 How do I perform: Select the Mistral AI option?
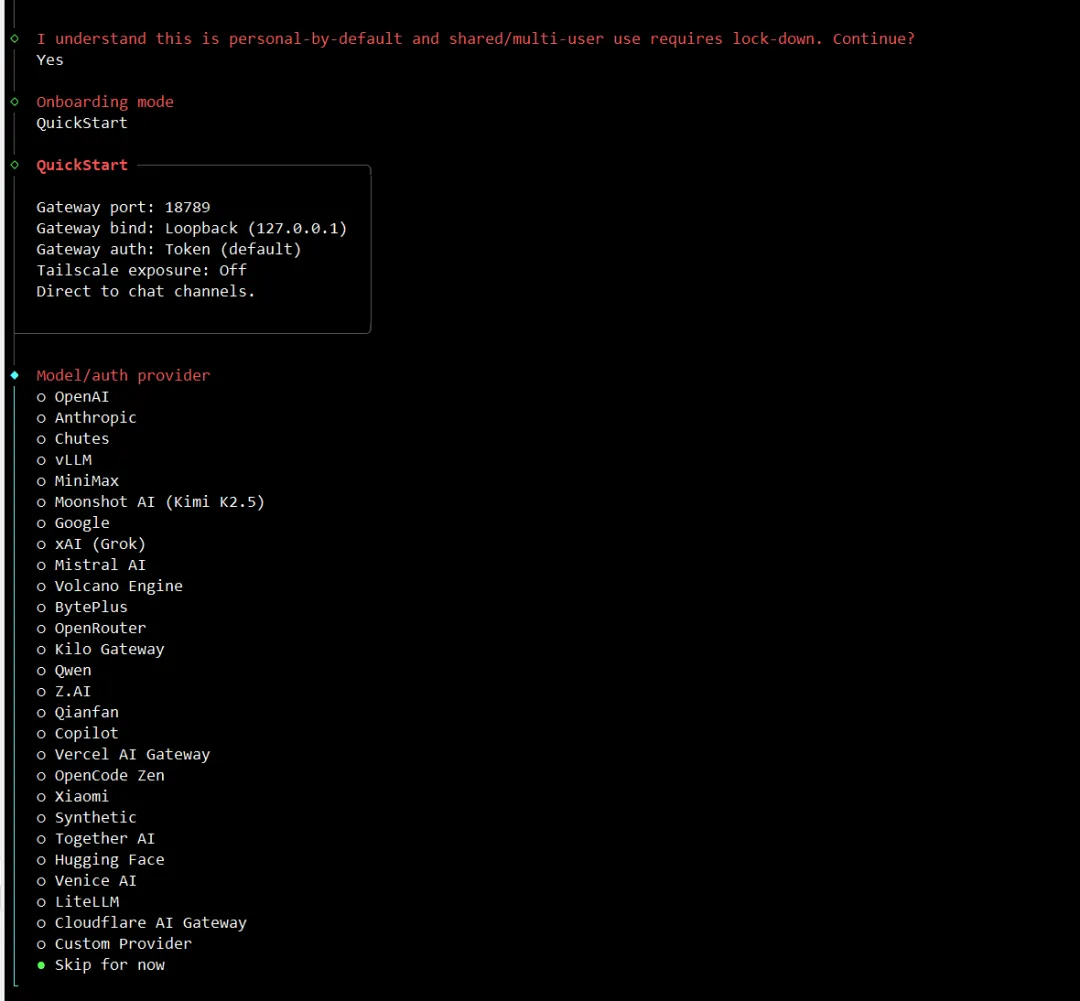coord(92,565)
